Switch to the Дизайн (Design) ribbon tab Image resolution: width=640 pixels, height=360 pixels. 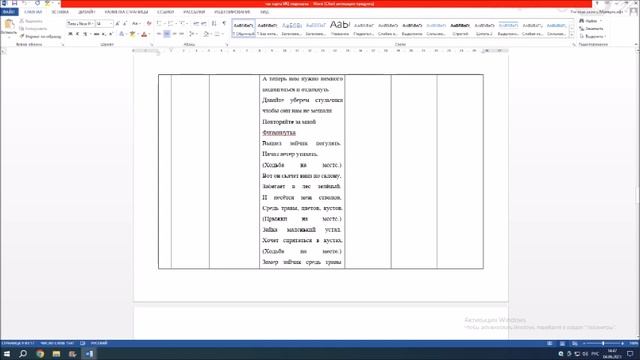[x=87, y=12]
